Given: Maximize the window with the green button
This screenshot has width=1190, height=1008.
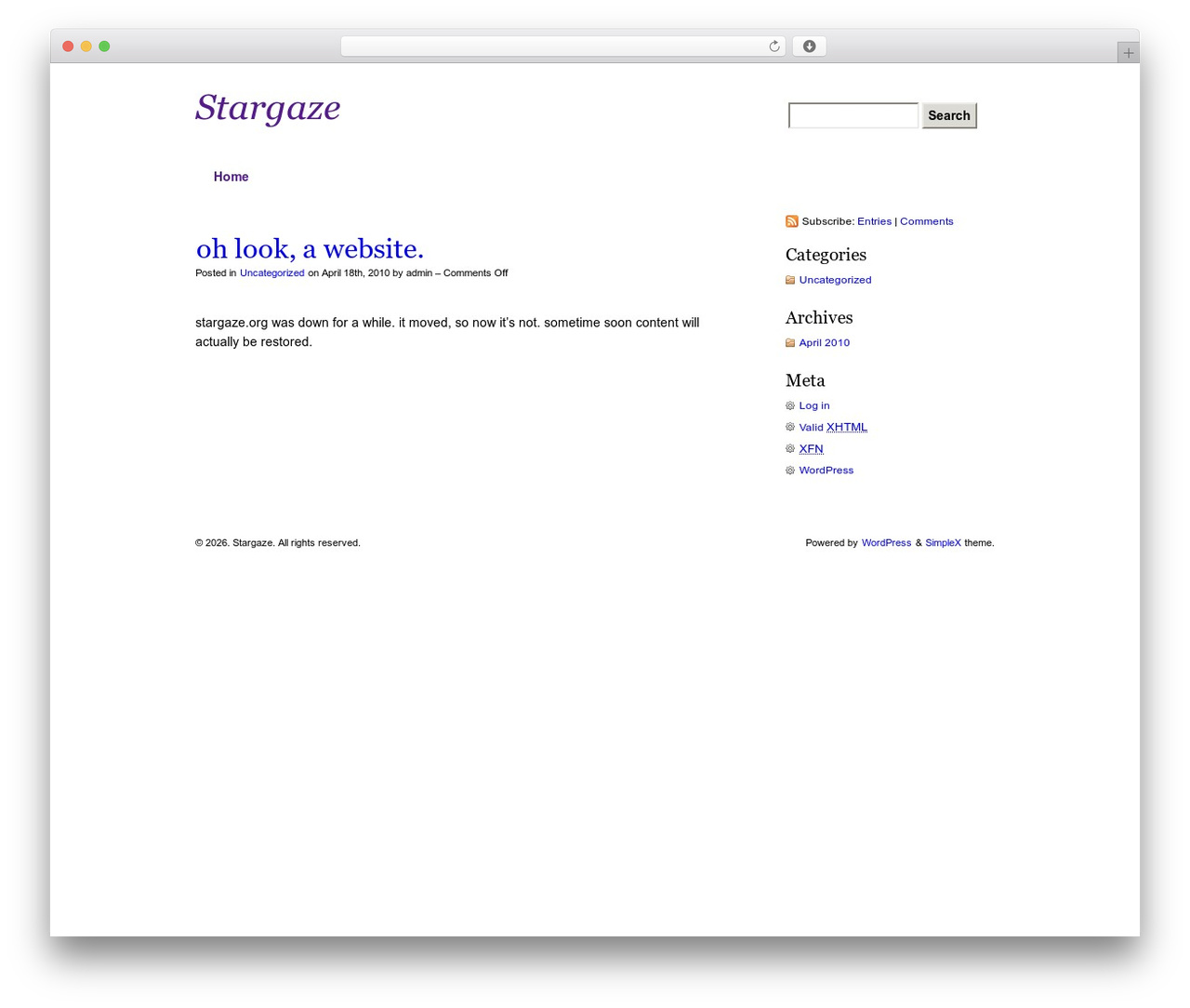Looking at the screenshot, I should click(x=104, y=46).
